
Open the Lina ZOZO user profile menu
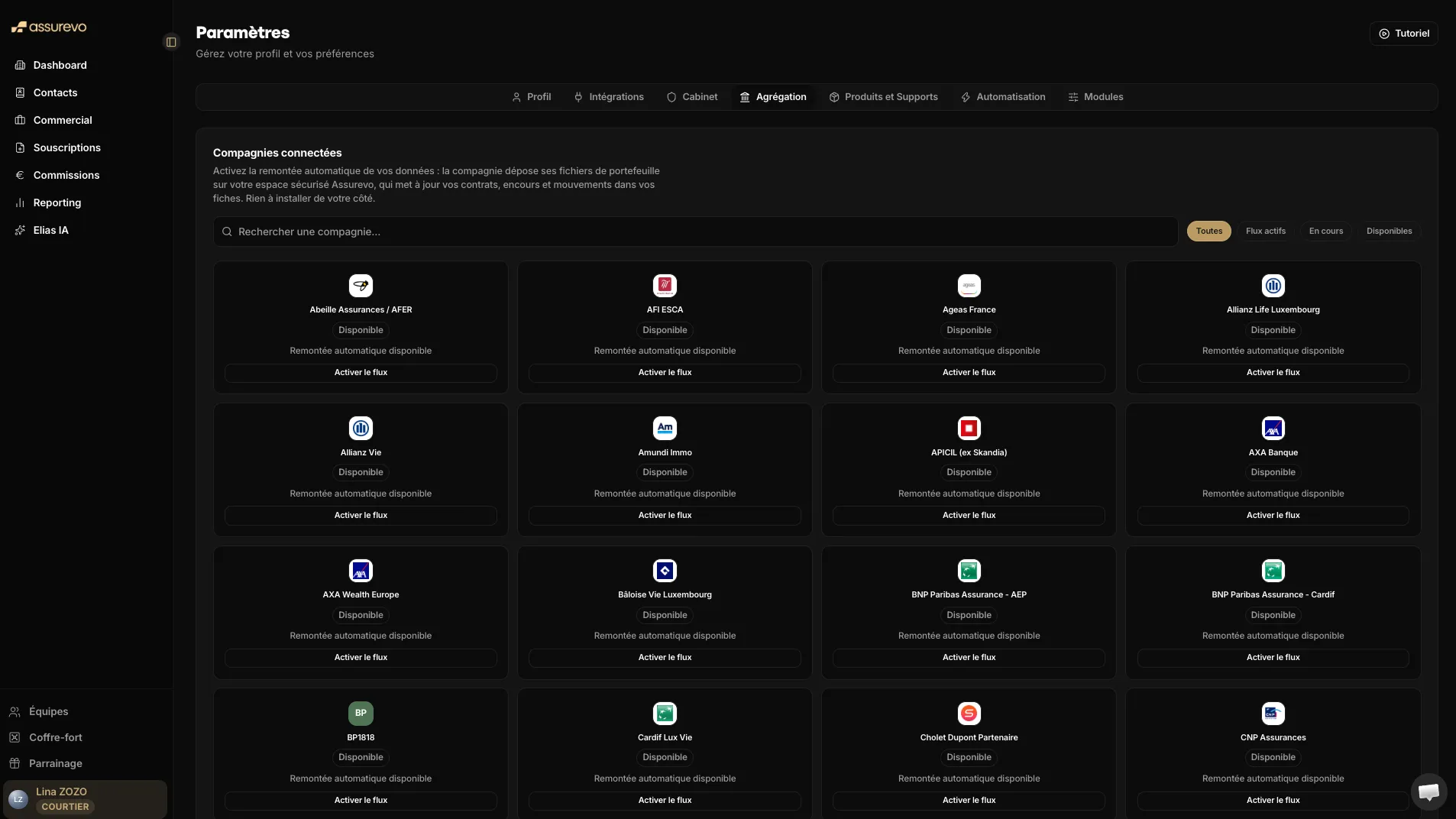tap(86, 799)
